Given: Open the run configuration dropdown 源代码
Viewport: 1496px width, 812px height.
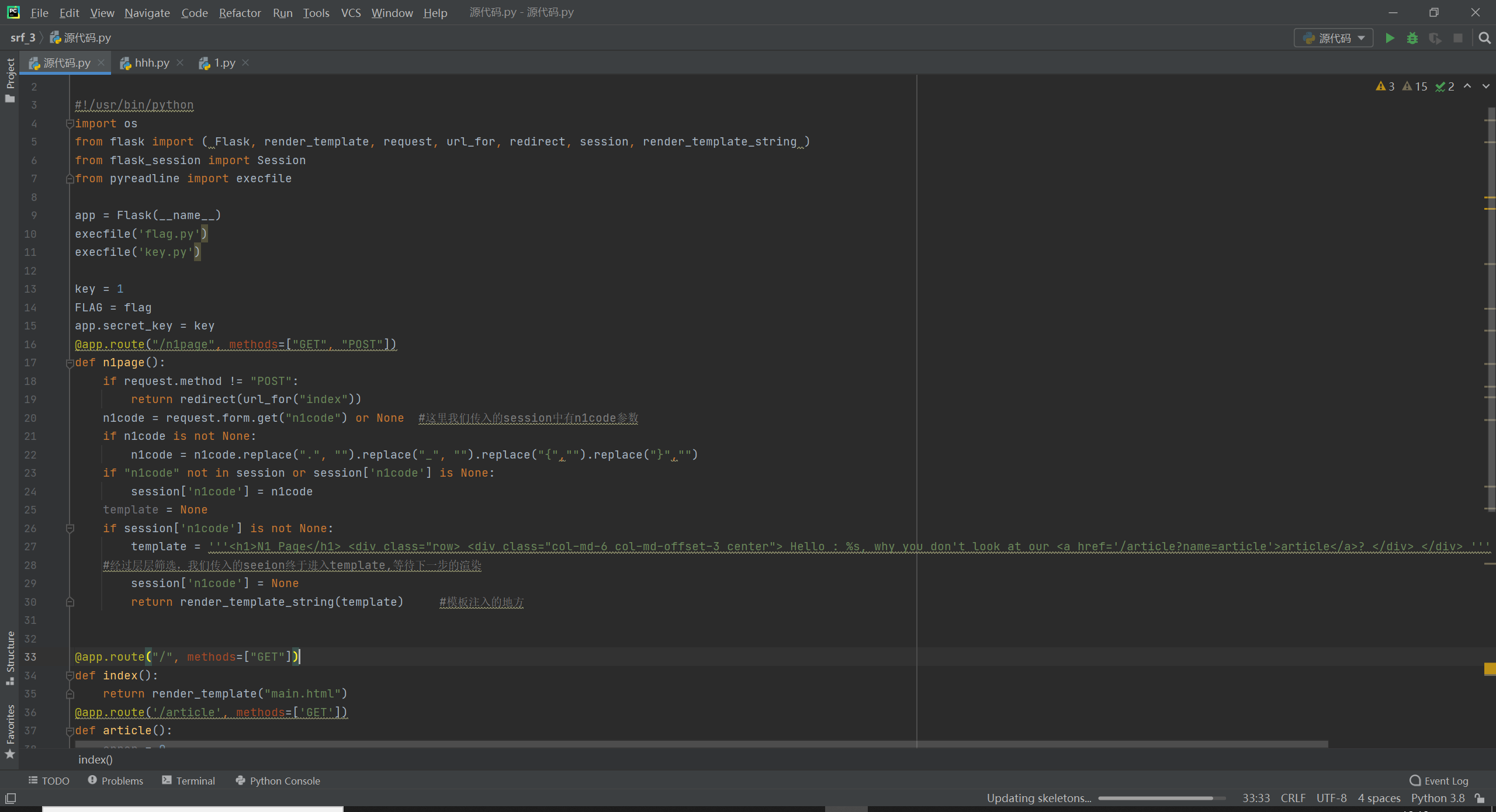Looking at the screenshot, I should click(1334, 38).
